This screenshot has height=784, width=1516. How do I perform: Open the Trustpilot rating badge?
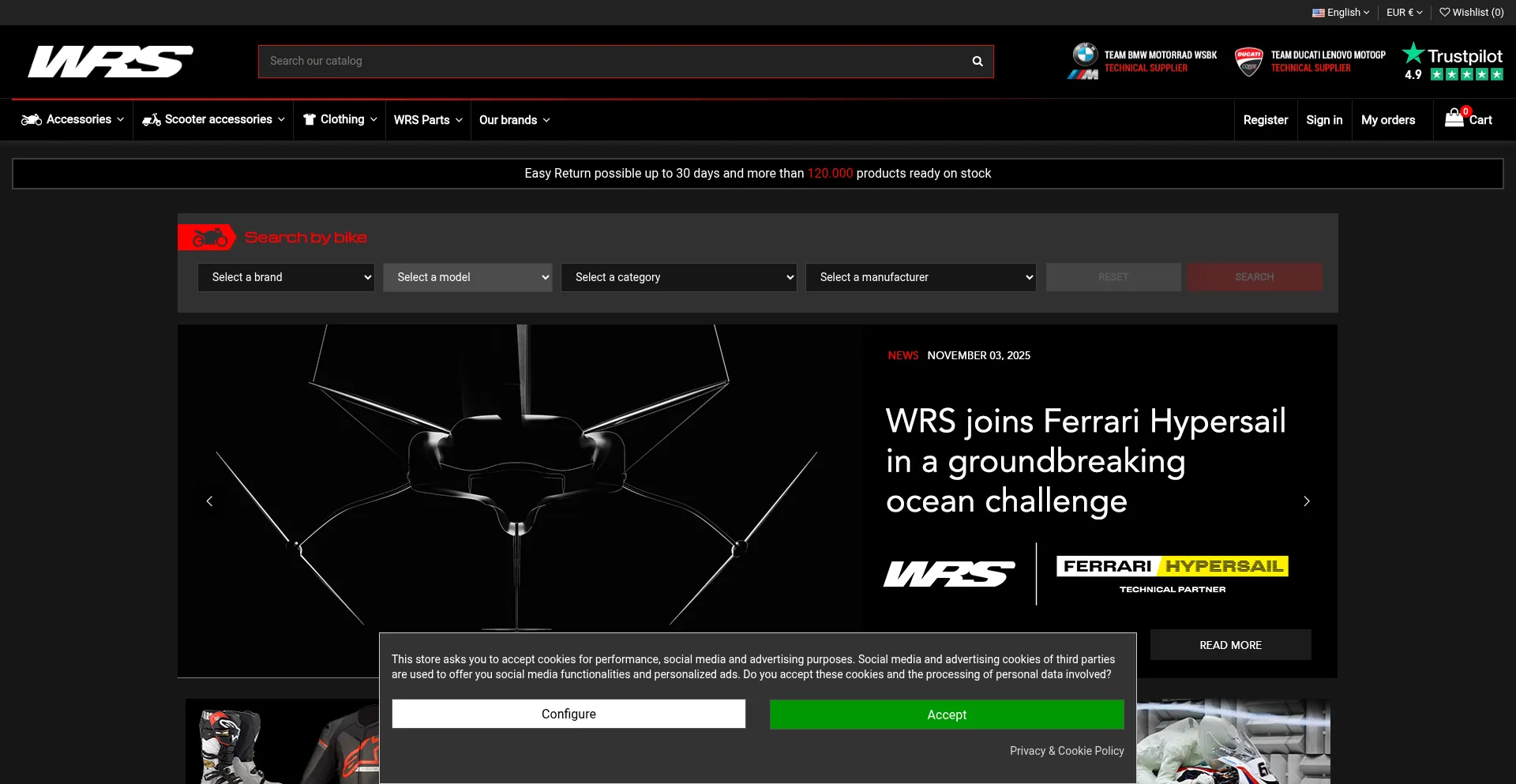(1452, 62)
